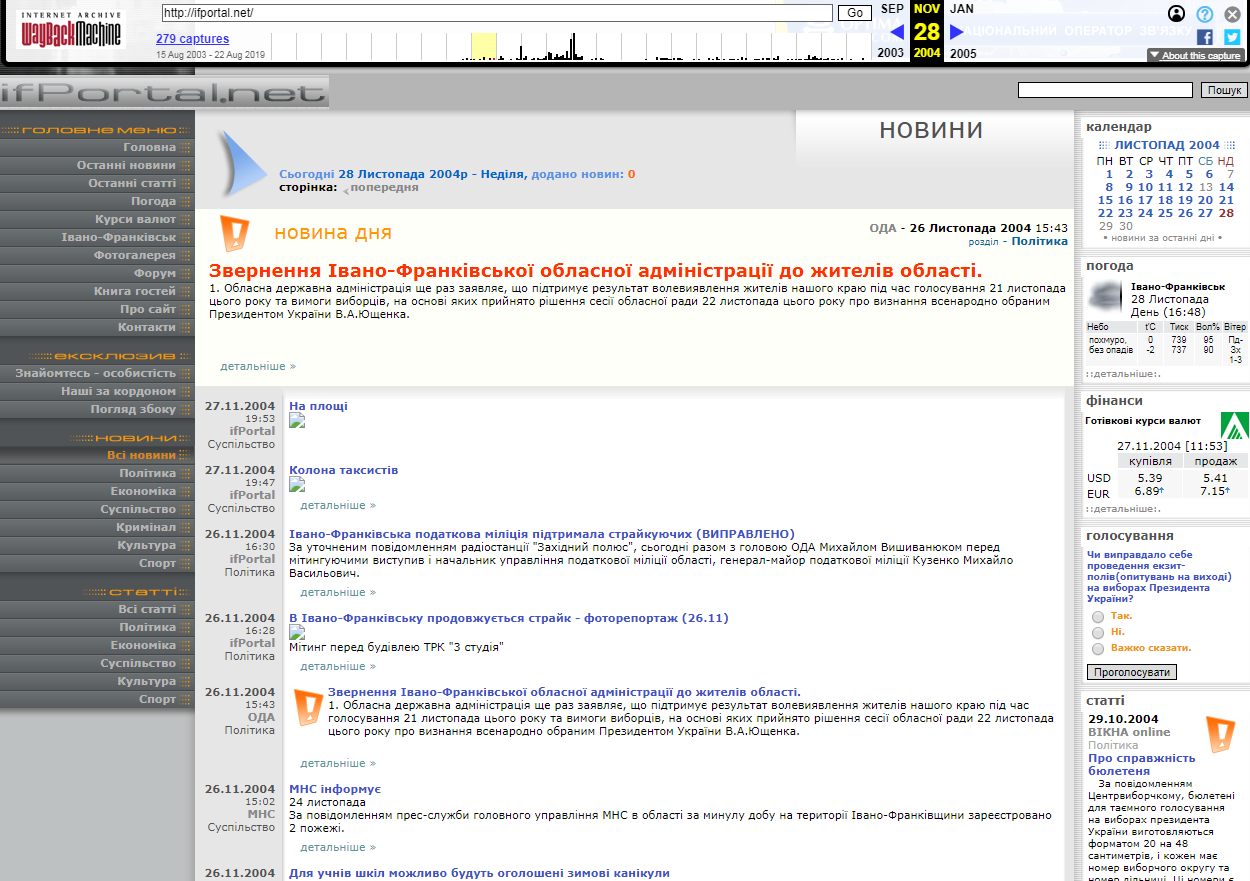Click детальніше under the news of the day
The height and width of the screenshot is (881, 1250).
(259, 366)
